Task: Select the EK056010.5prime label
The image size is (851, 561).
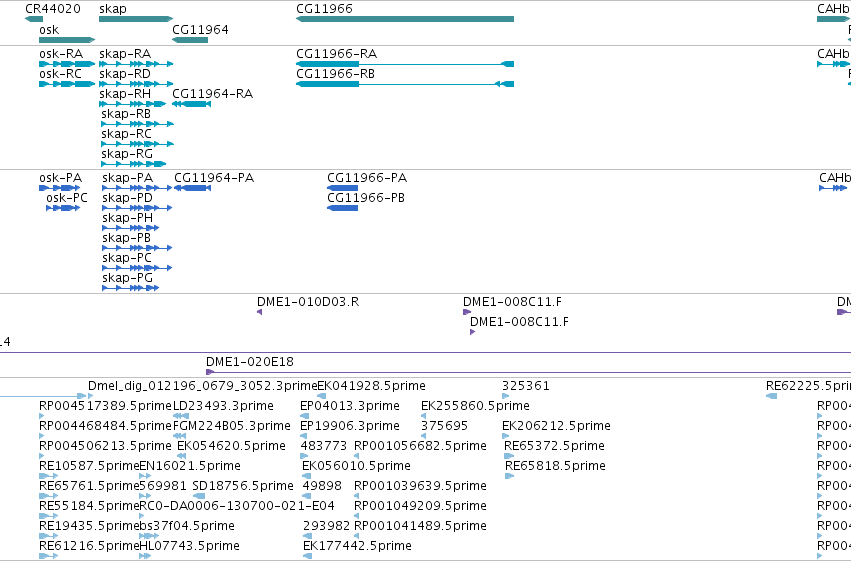Action: 356,466
